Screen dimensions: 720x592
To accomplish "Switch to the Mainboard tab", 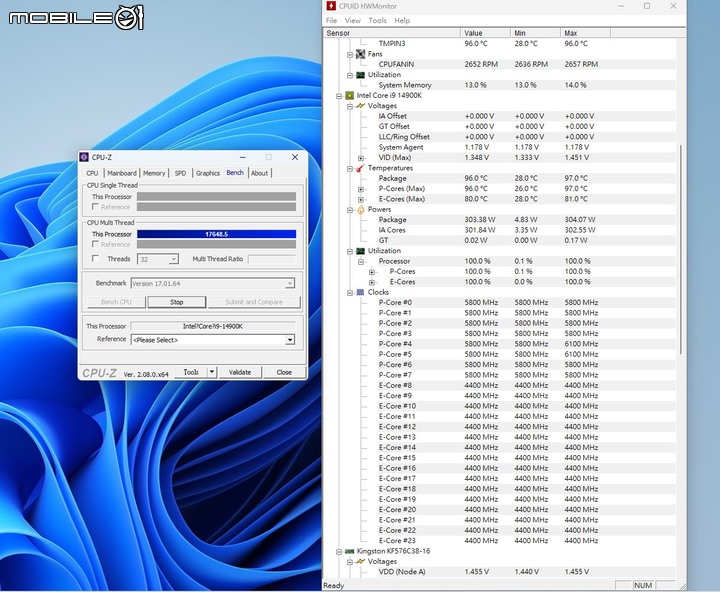I will 122,173.
